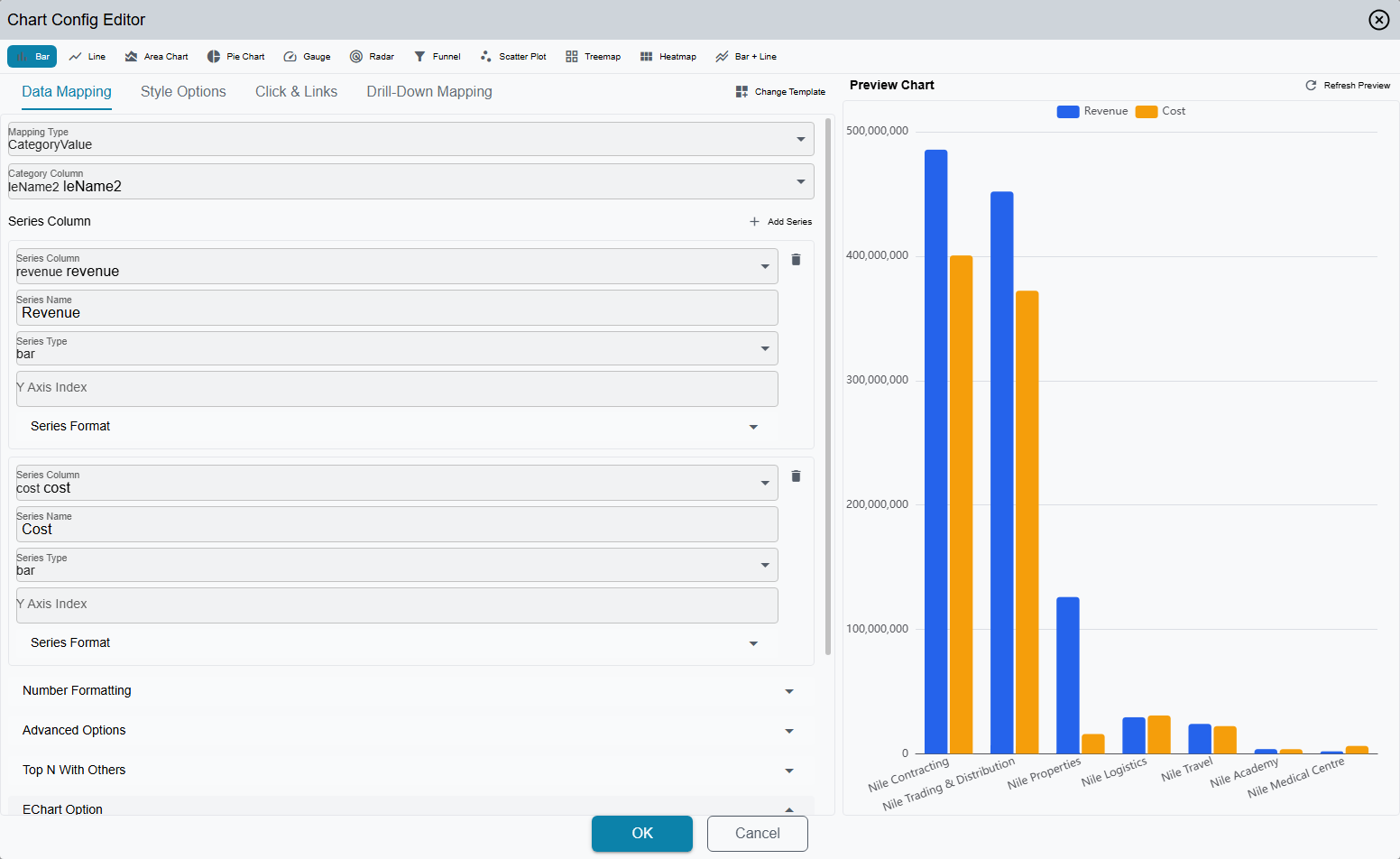Delete the revenue series with trash icon
The image size is (1400, 859).
pyautogui.click(x=796, y=260)
